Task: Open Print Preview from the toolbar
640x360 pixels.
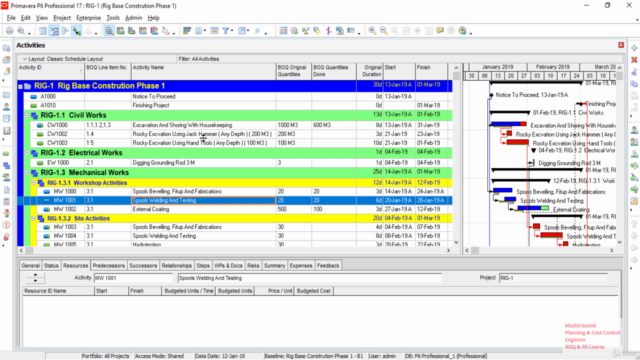Action: click(x=21, y=31)
